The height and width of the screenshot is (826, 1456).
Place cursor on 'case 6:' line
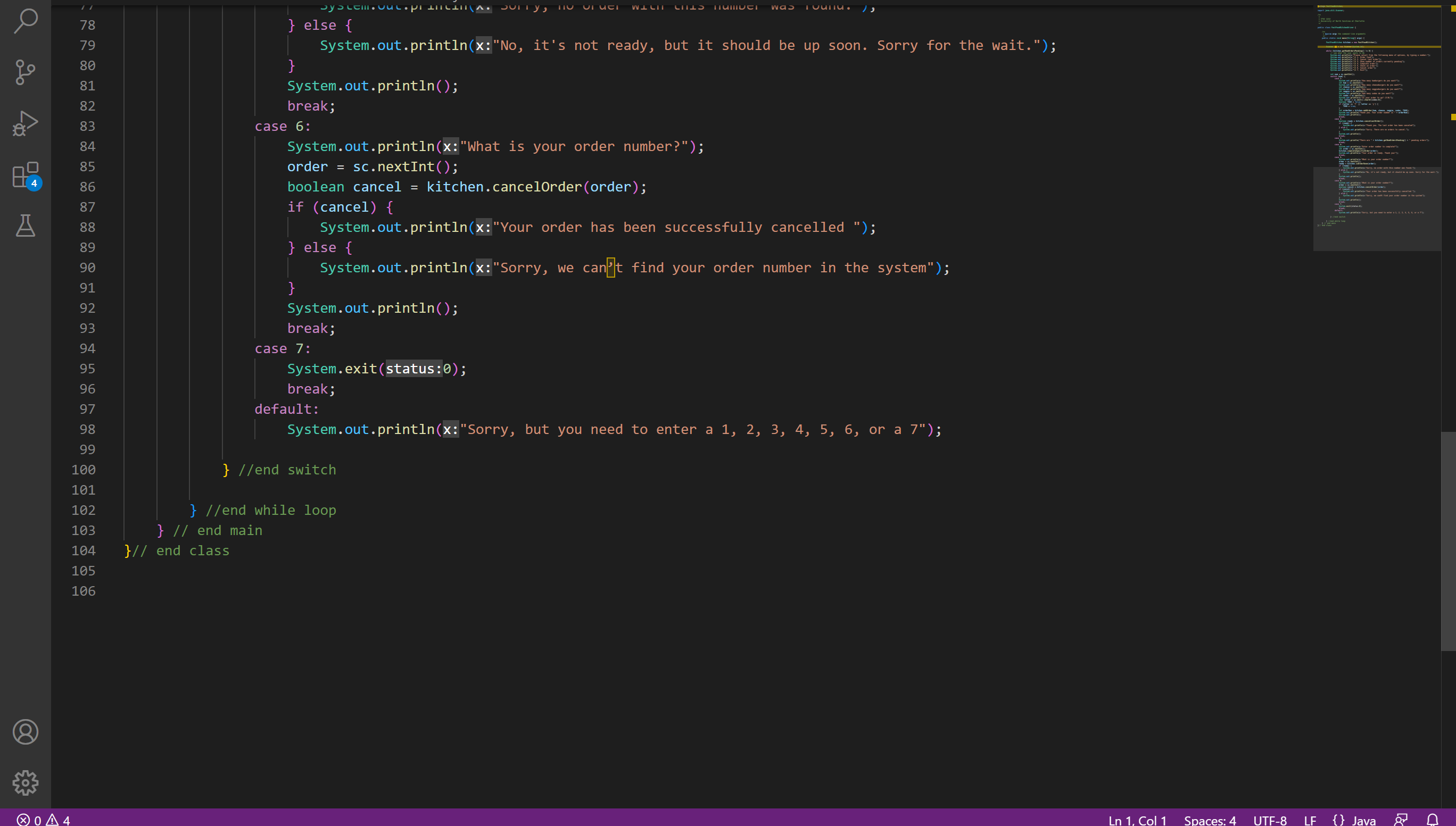[x=283, y=126]
